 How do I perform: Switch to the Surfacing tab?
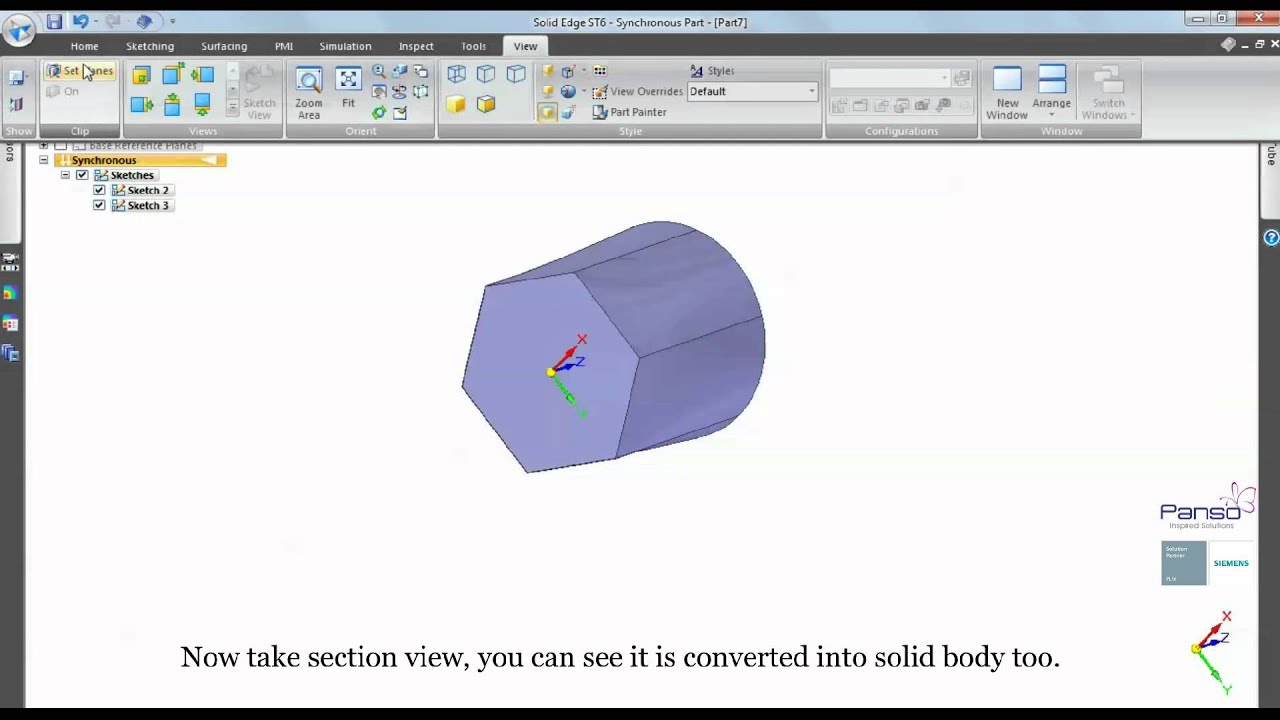coord(224,46)
